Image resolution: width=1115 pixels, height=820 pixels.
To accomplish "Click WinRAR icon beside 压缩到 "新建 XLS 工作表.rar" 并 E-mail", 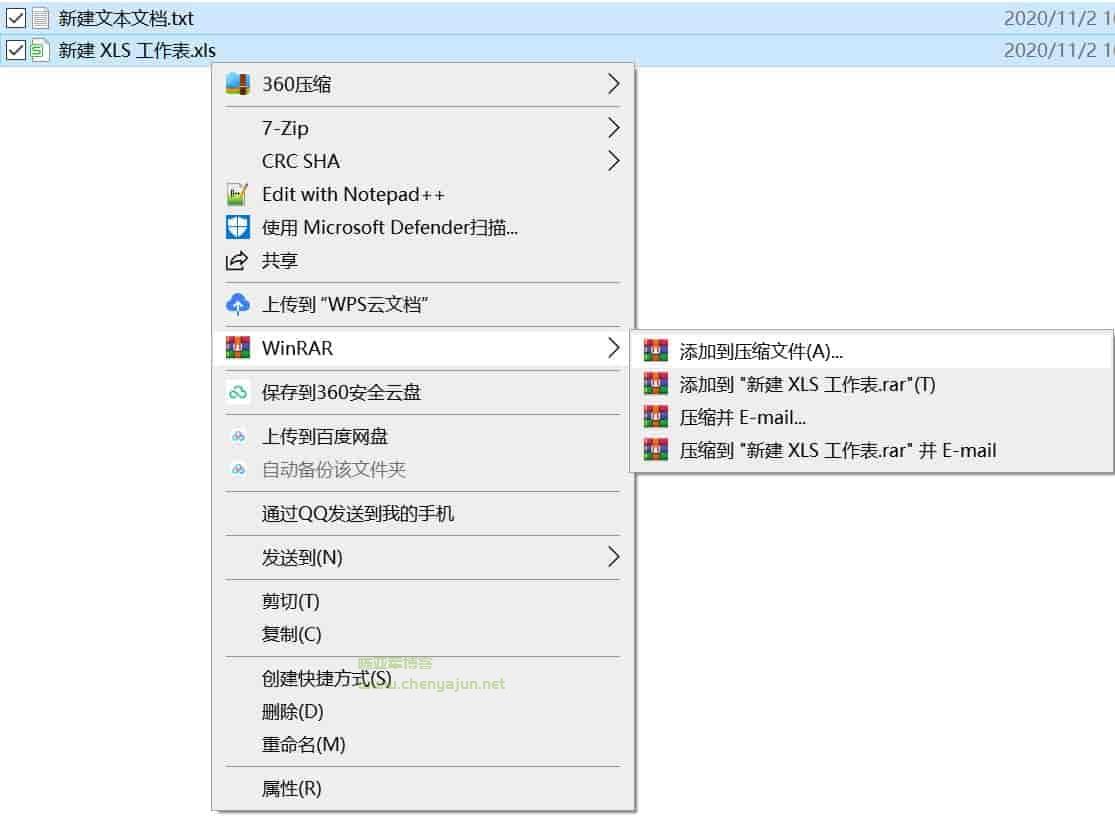I will click(656, 450).
